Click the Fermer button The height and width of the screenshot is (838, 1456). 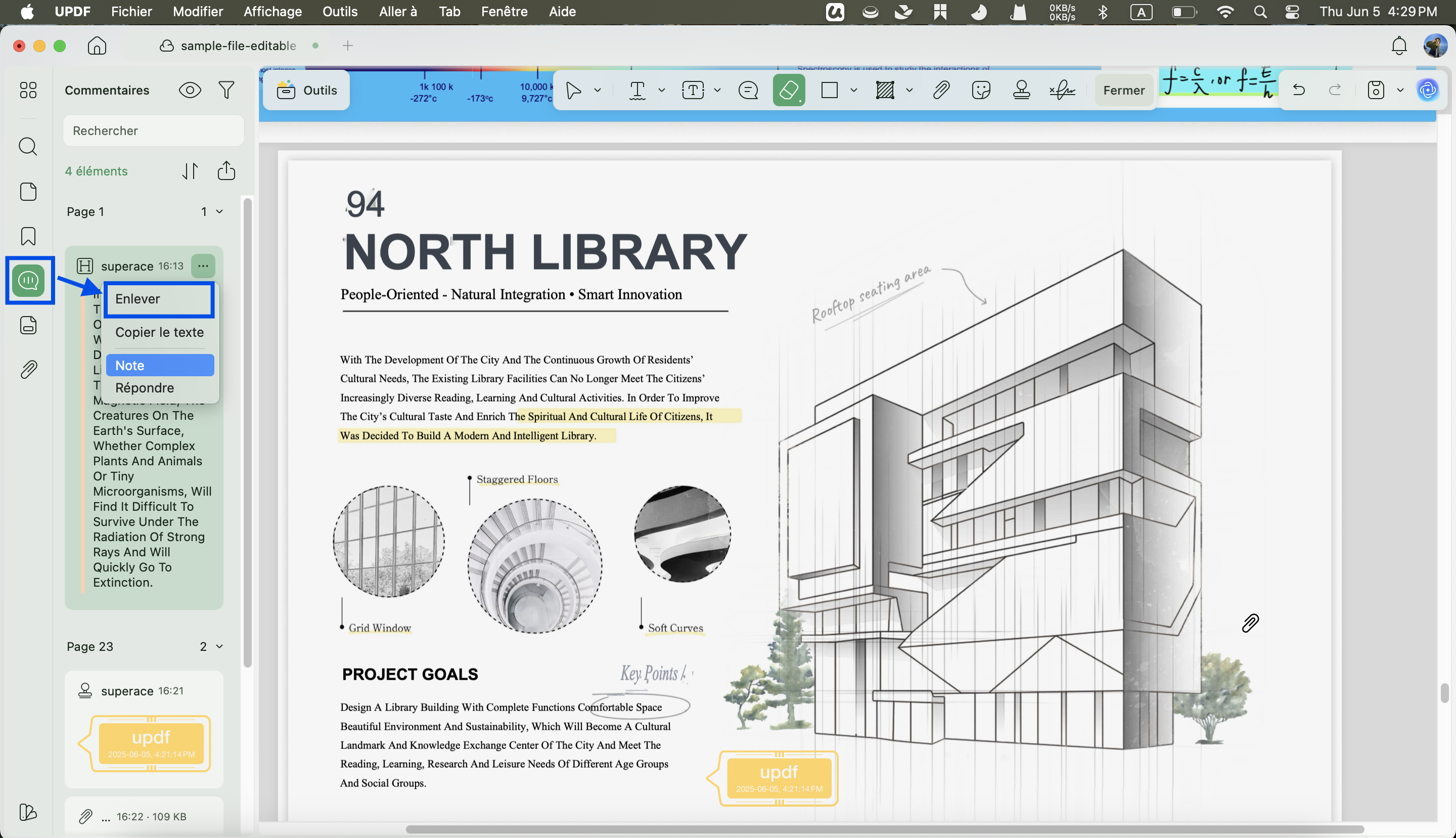pos(1123,91)
